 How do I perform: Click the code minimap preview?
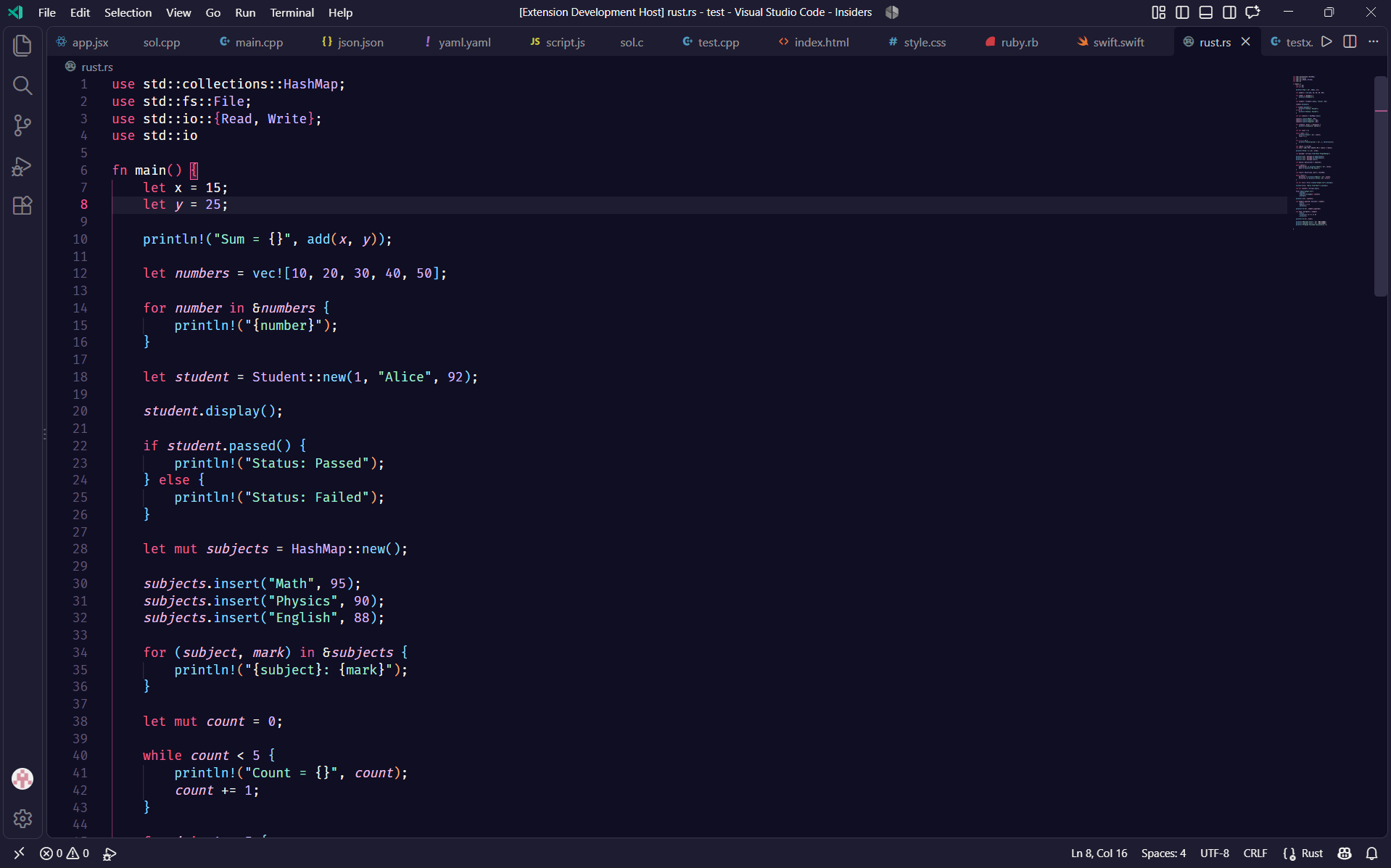point(1314,152)
